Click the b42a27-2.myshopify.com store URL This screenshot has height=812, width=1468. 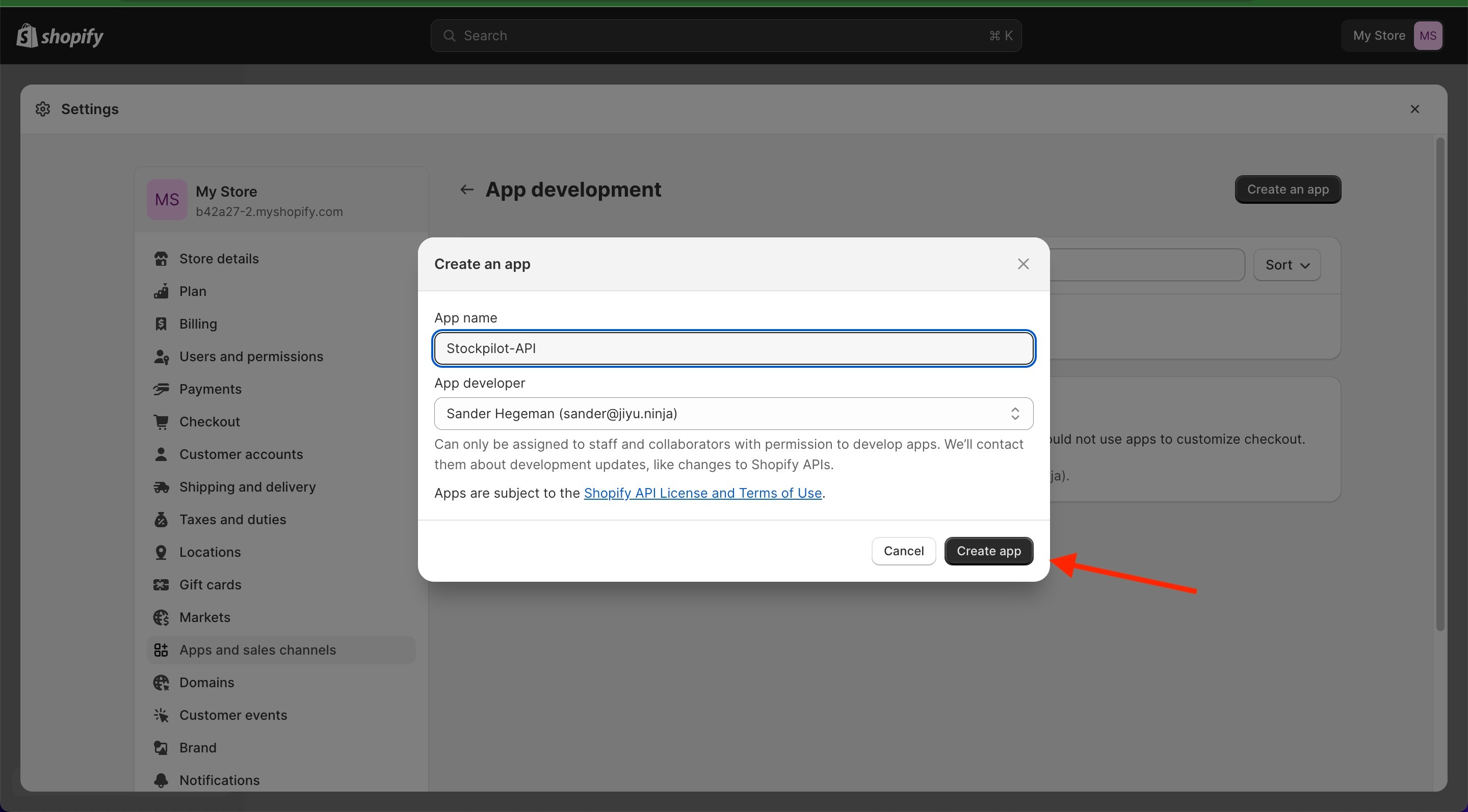click(x=269, y=212)
